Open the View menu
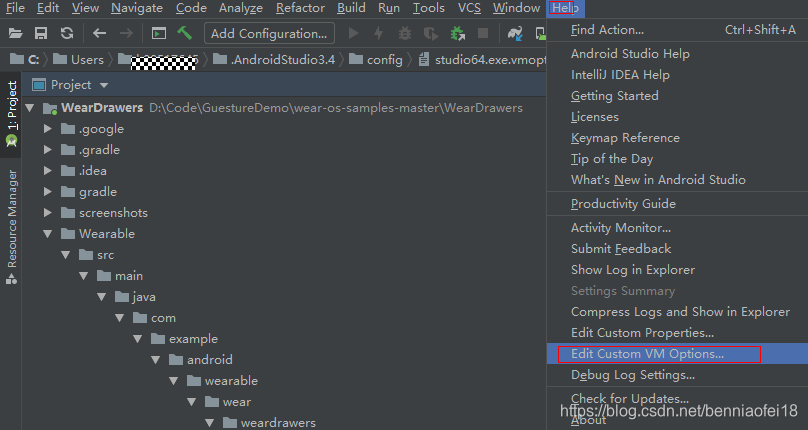The height and width of the screenshot is (430, 808). 85,8
